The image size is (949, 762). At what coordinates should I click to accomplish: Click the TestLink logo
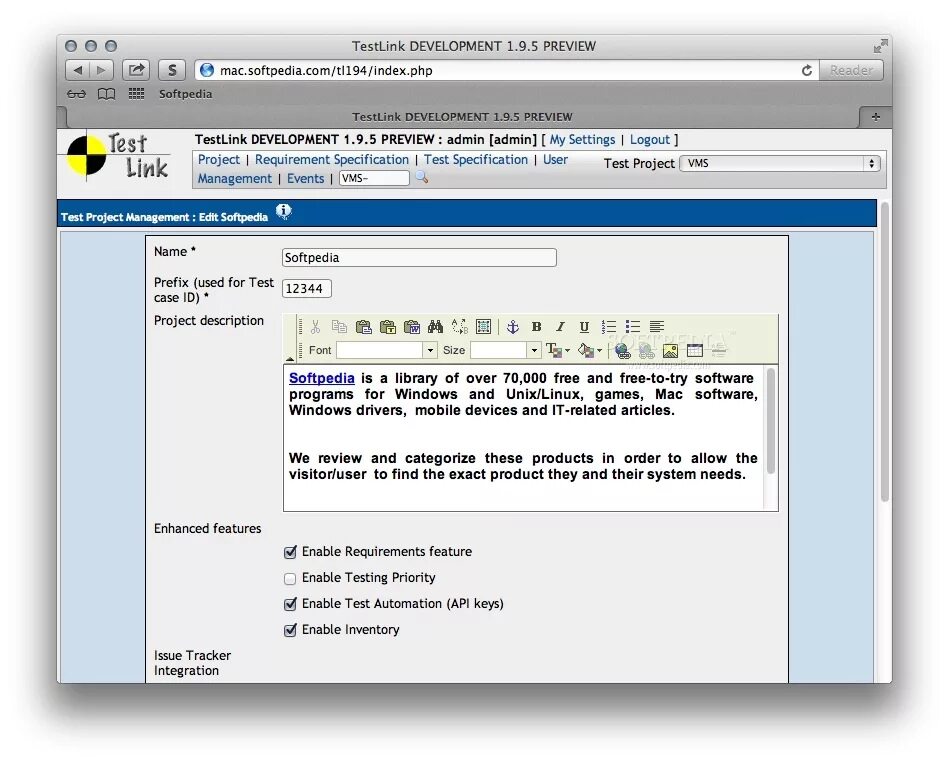[117, 156]
